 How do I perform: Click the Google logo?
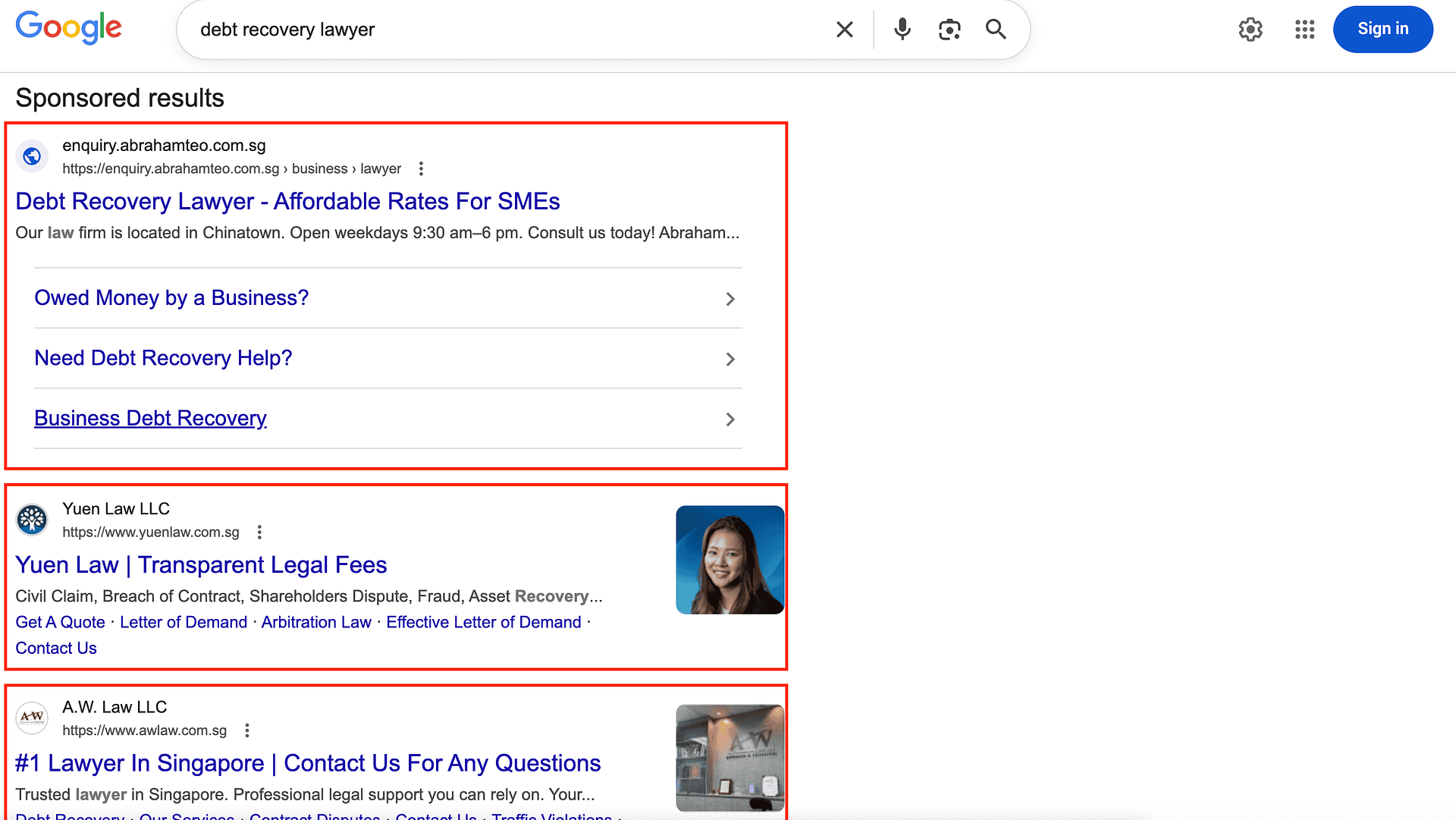68,28
